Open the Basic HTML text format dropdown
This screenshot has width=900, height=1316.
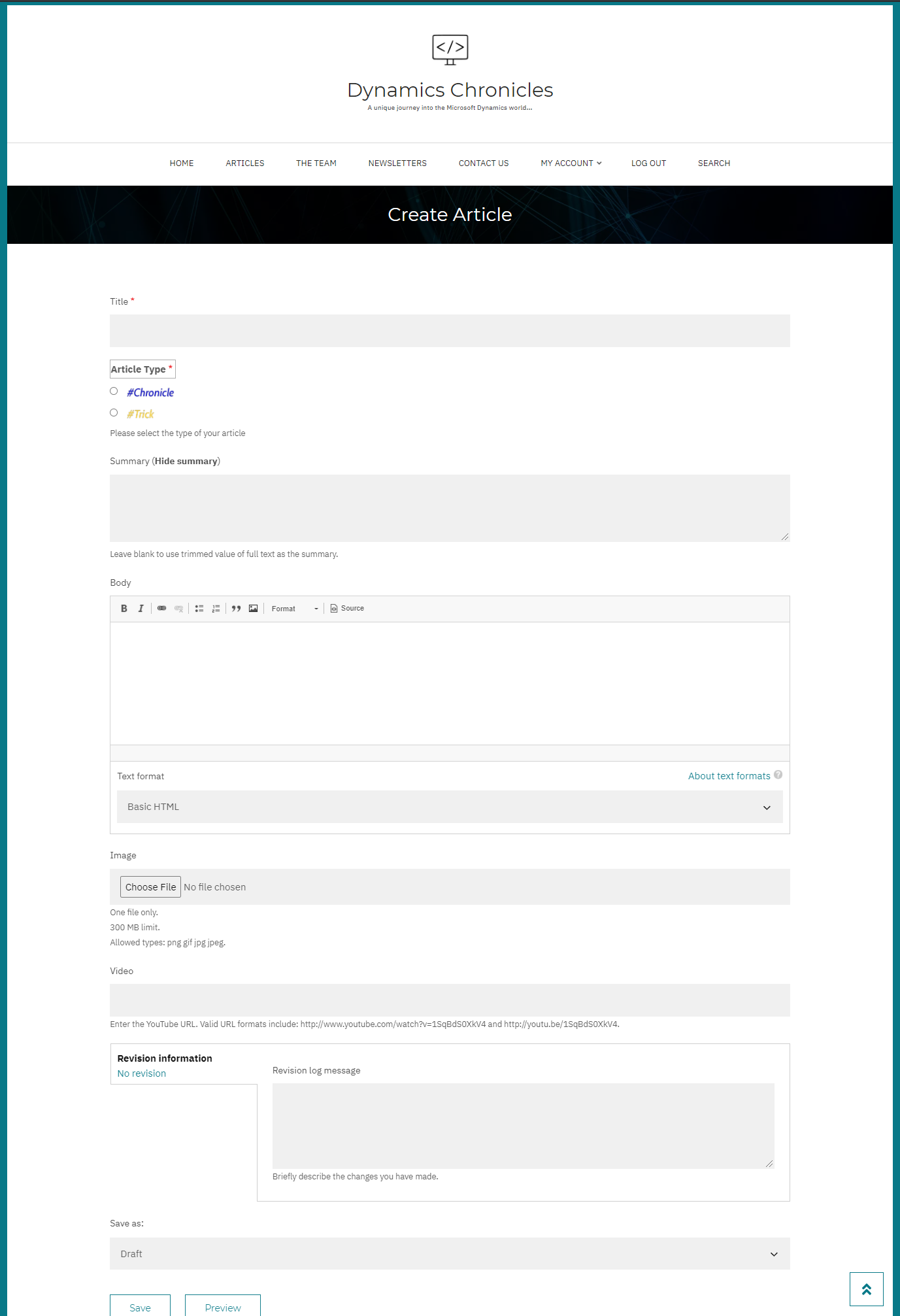450,807
